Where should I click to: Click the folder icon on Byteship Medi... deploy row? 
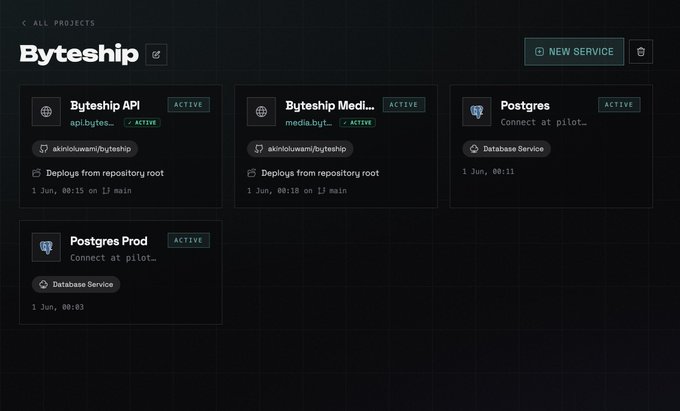[252, 173]
